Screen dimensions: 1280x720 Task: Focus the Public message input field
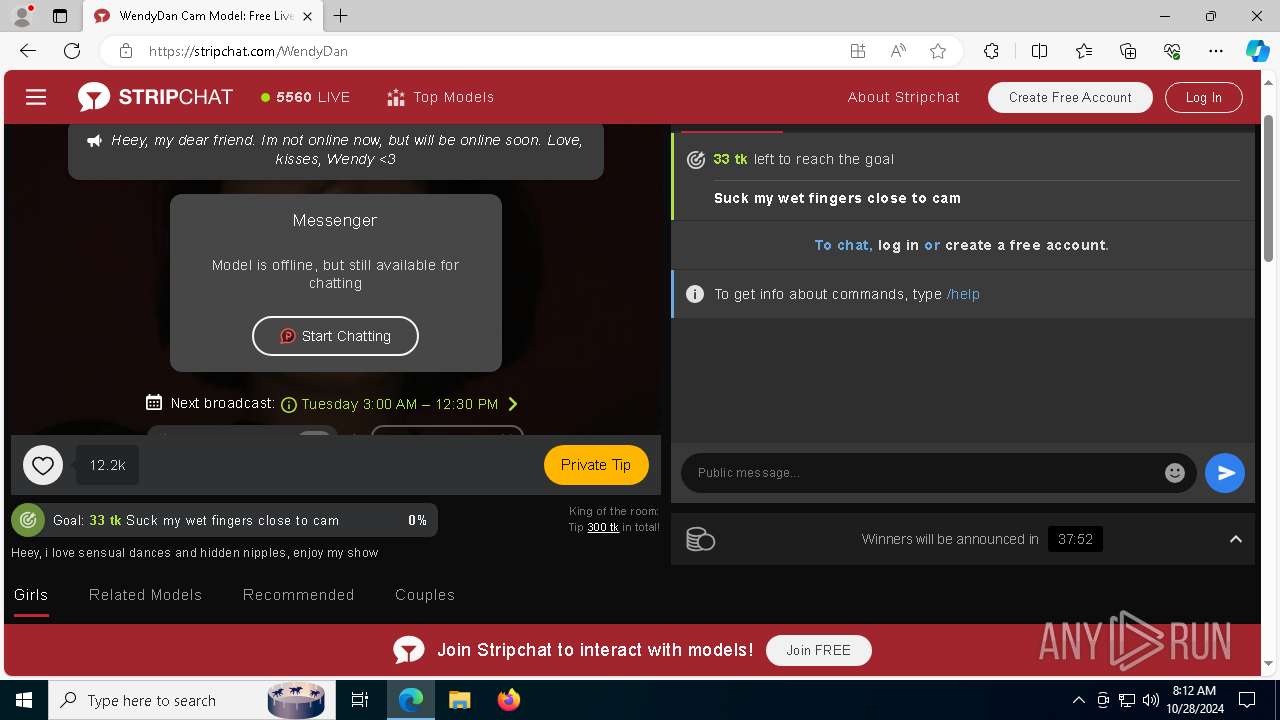pos(925,473)
